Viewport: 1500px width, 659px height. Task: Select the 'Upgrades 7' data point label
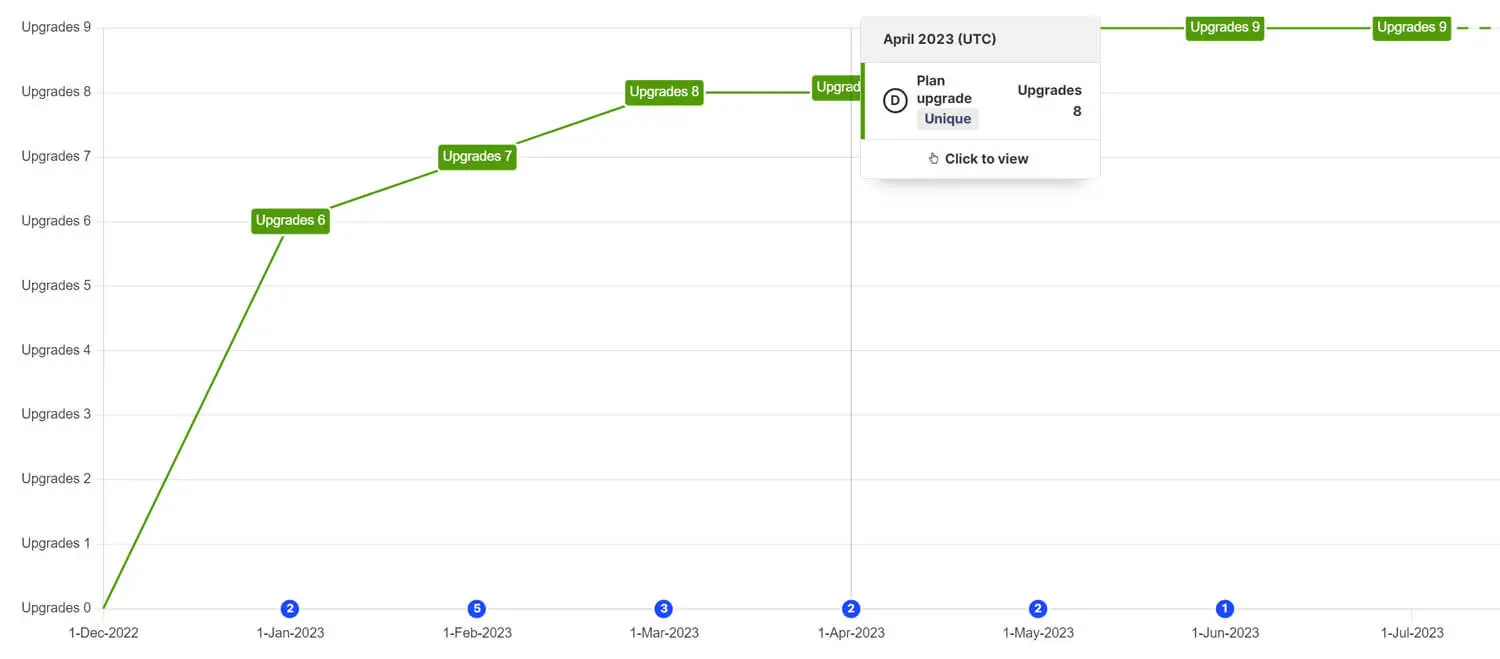(x=477, y=157)
